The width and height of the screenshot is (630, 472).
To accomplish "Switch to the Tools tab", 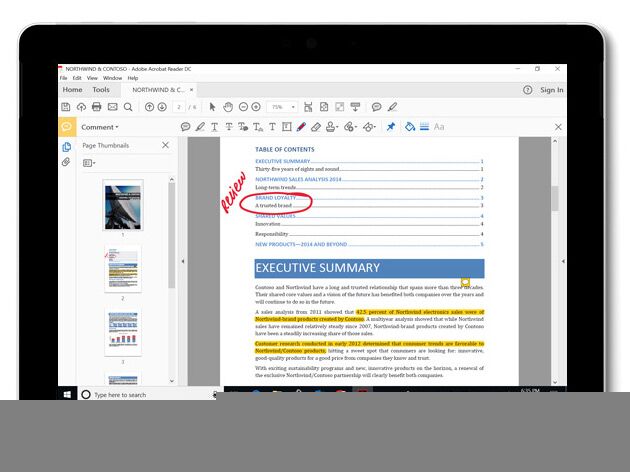I will pyautogui.click(x=101, y=90).
